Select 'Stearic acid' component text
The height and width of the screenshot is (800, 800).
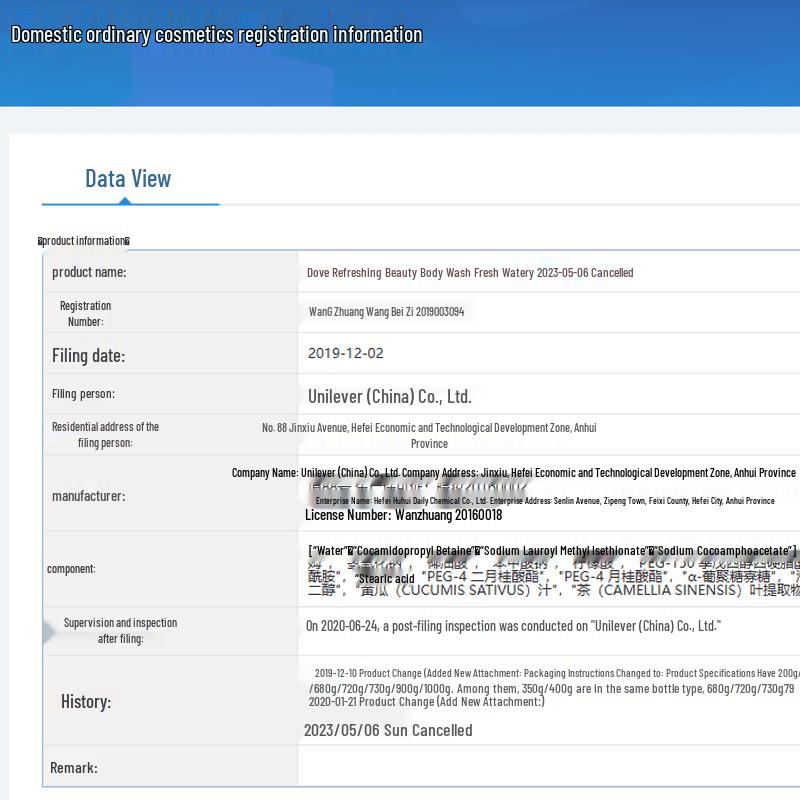coord(386,579)
